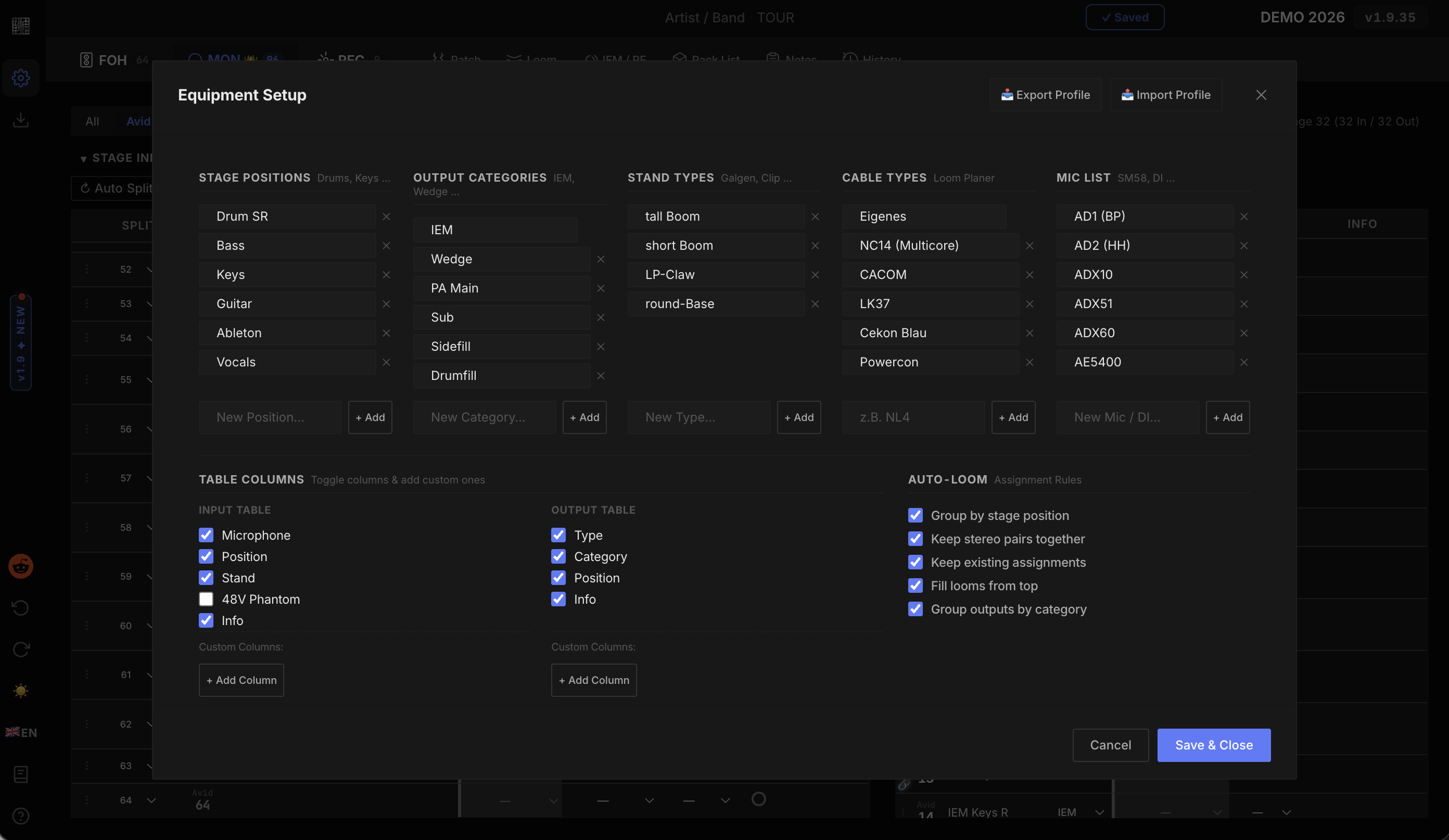Toggle output table Category column
Screen dimensions: 1449x840
coord(558,556)
